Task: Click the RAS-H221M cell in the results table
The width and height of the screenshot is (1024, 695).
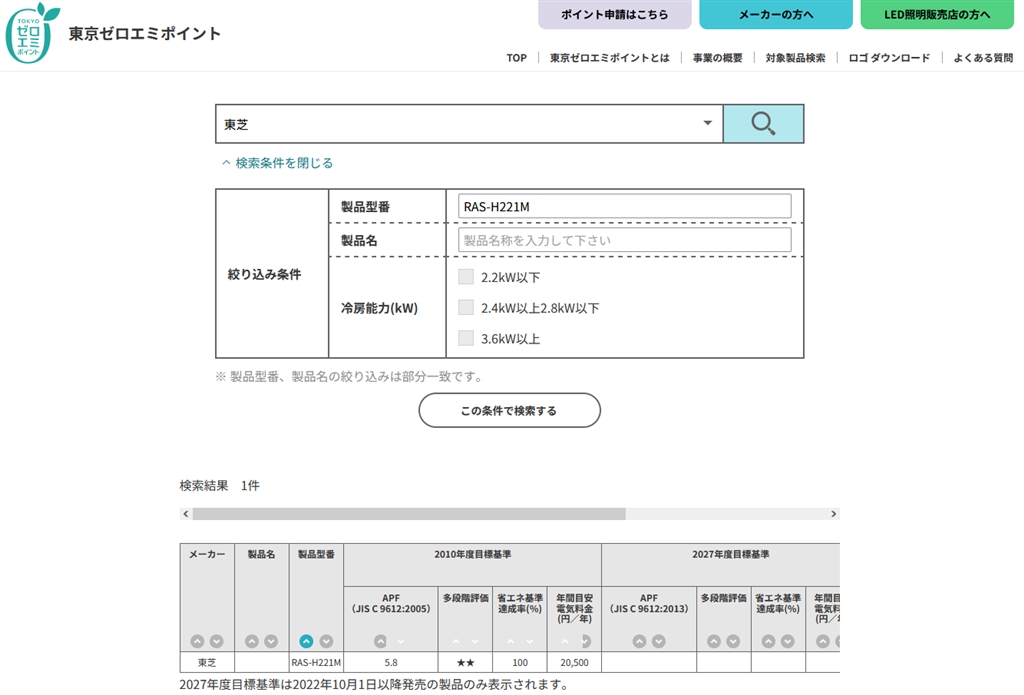Action: [316, 662]
